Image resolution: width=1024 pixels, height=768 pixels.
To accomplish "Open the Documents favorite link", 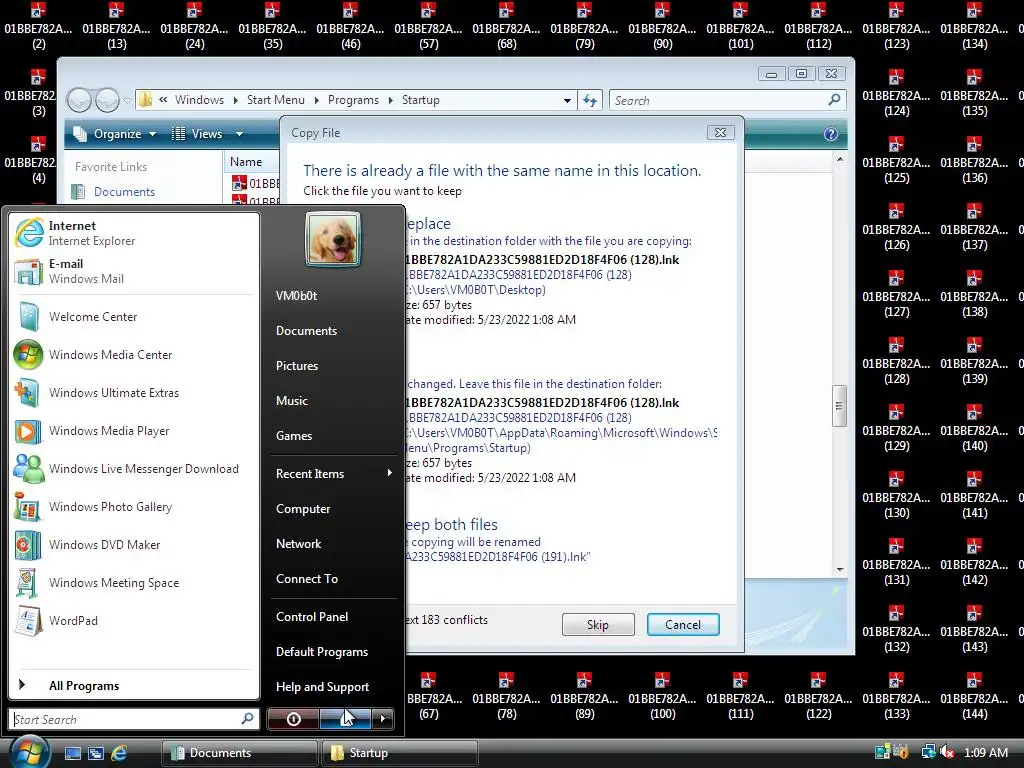I will 124,191.
